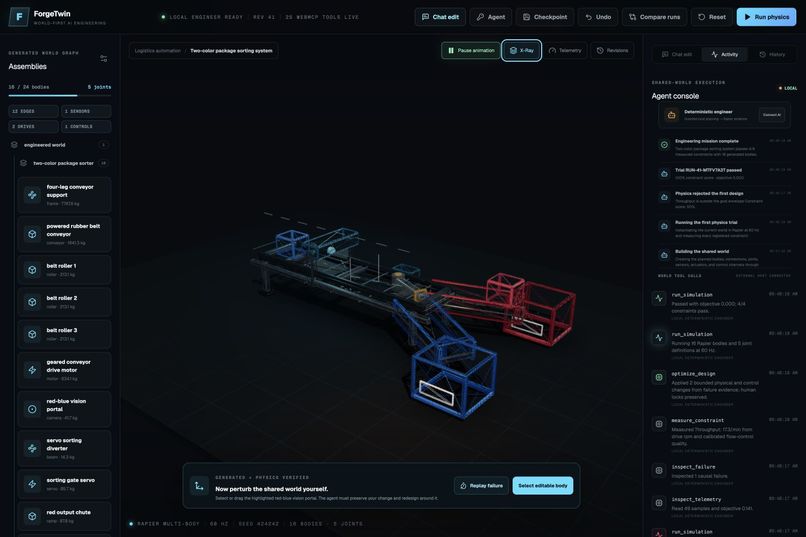Click the Select editable body button
This screenshot has width=806, height=537.
pyautogui.click(x=543, y=486)
